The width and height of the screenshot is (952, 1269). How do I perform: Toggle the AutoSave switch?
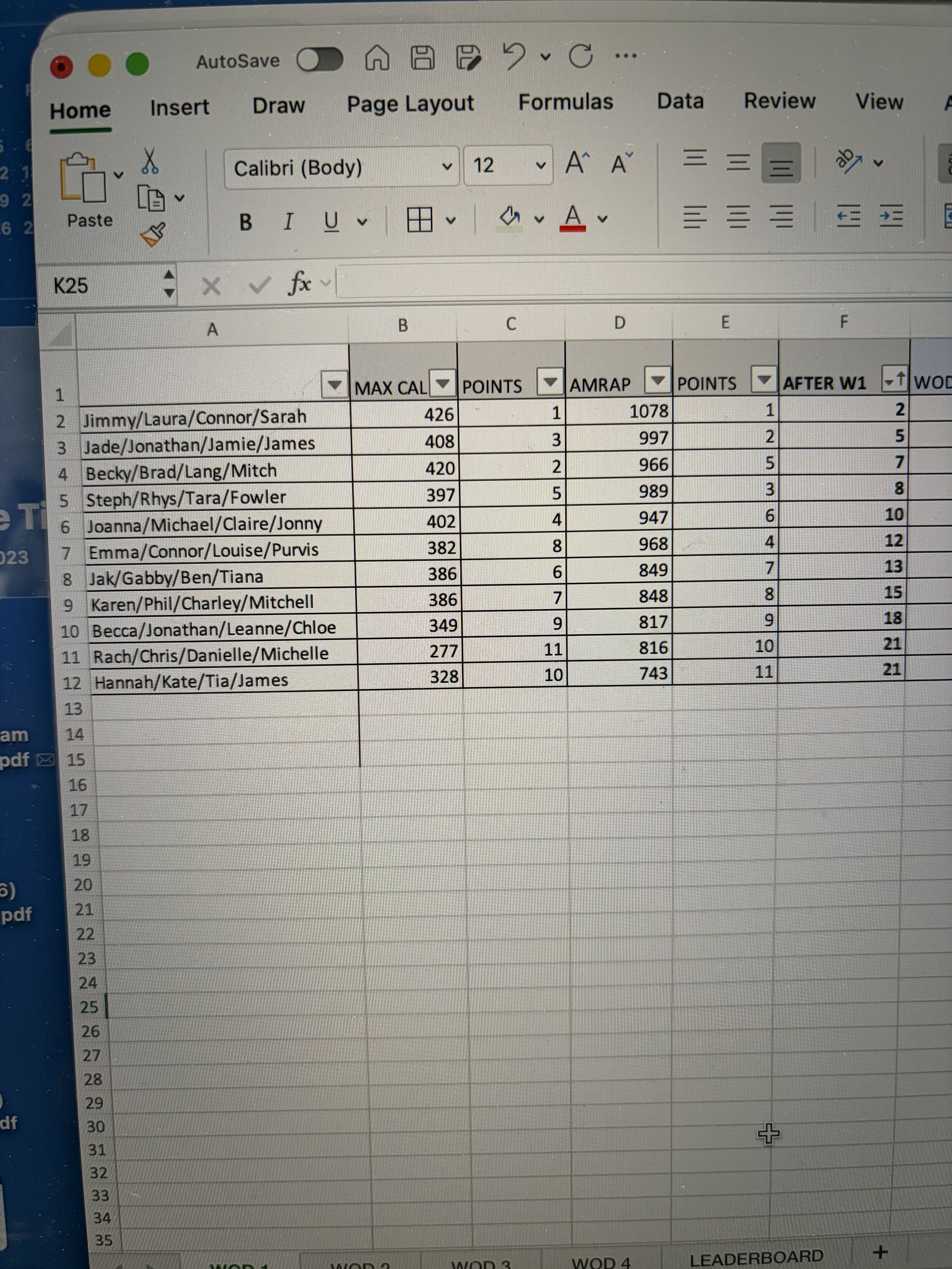(x=319, y=60)
